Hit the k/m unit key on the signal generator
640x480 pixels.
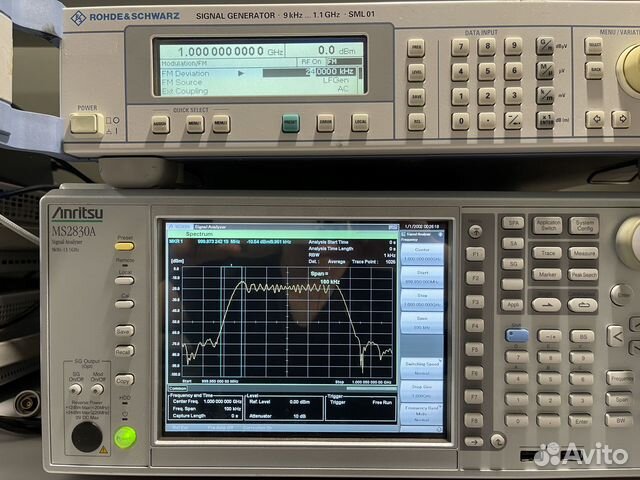(545, 96)
